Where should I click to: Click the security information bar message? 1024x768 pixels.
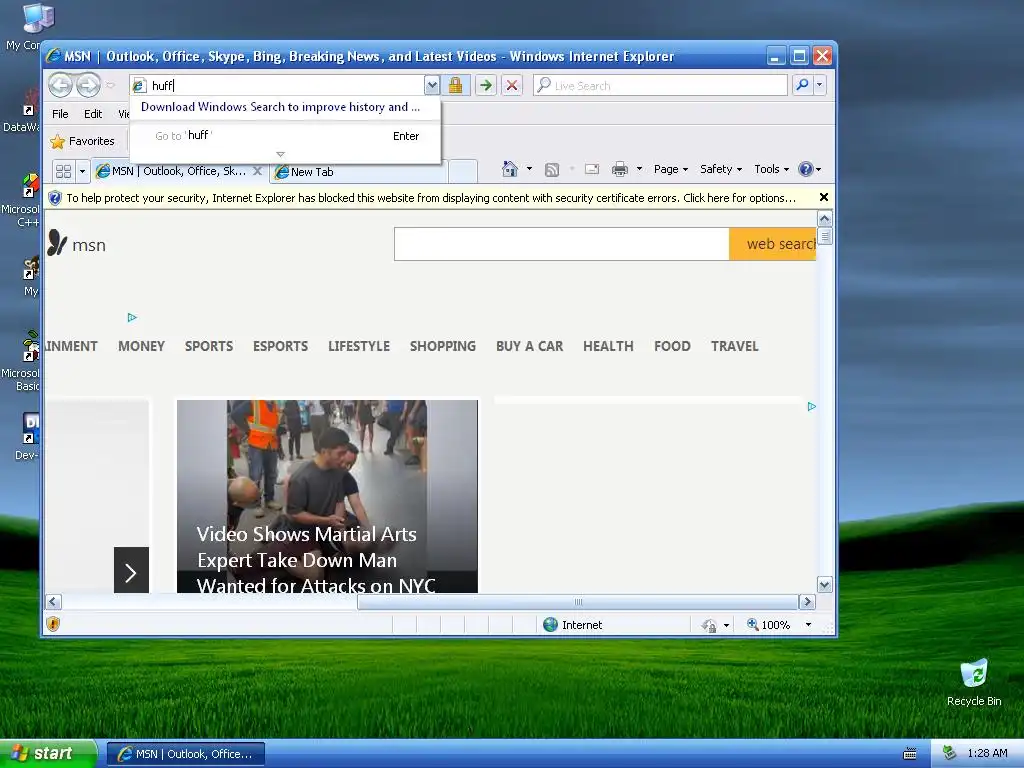click(x=431, y=198)
